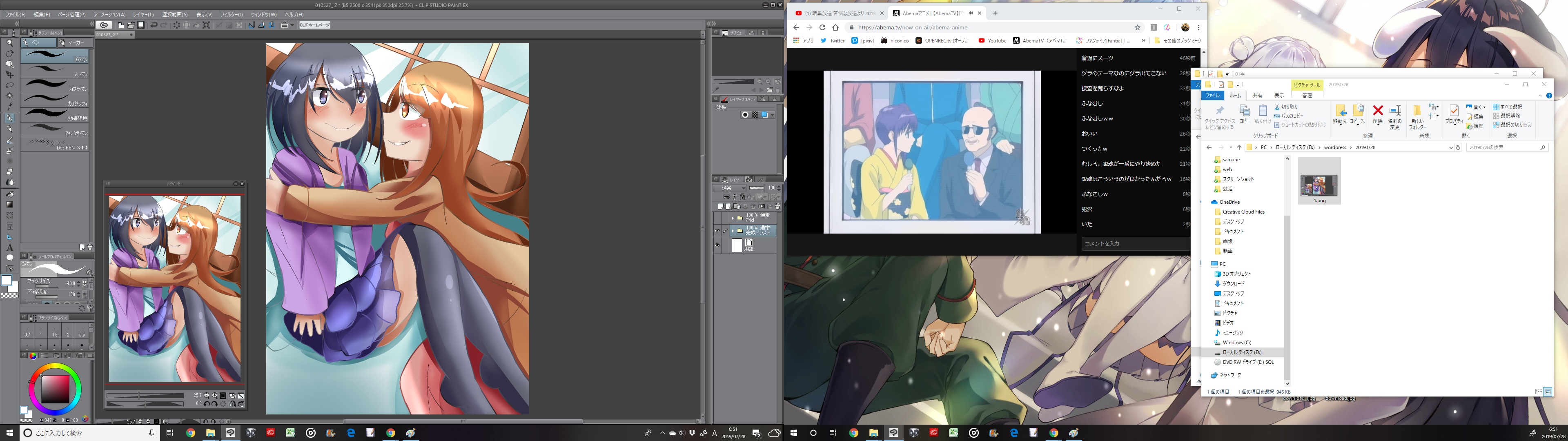Click the red X delete icon in Explorer ribbon

tap(1378, 110)
